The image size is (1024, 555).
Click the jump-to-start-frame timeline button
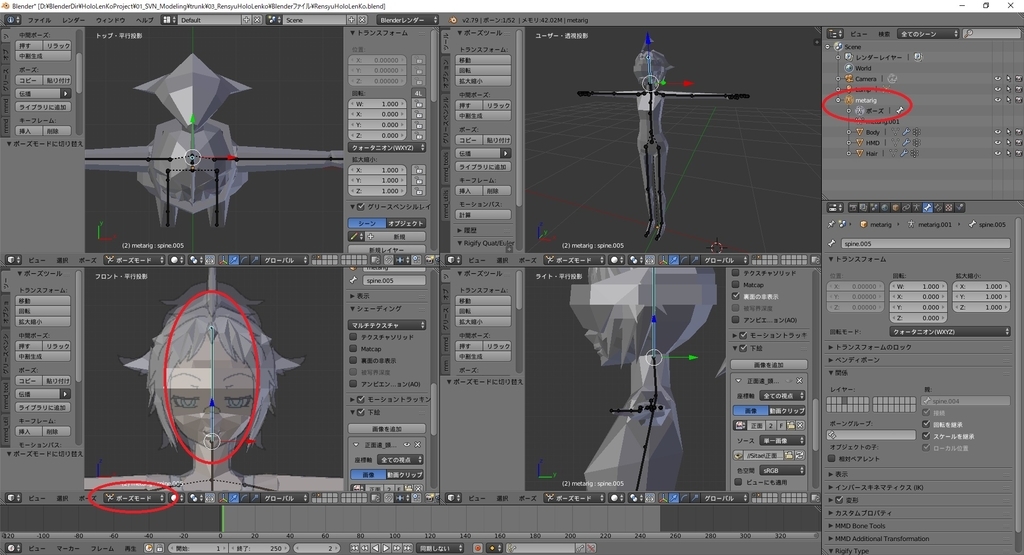(354, 548)
